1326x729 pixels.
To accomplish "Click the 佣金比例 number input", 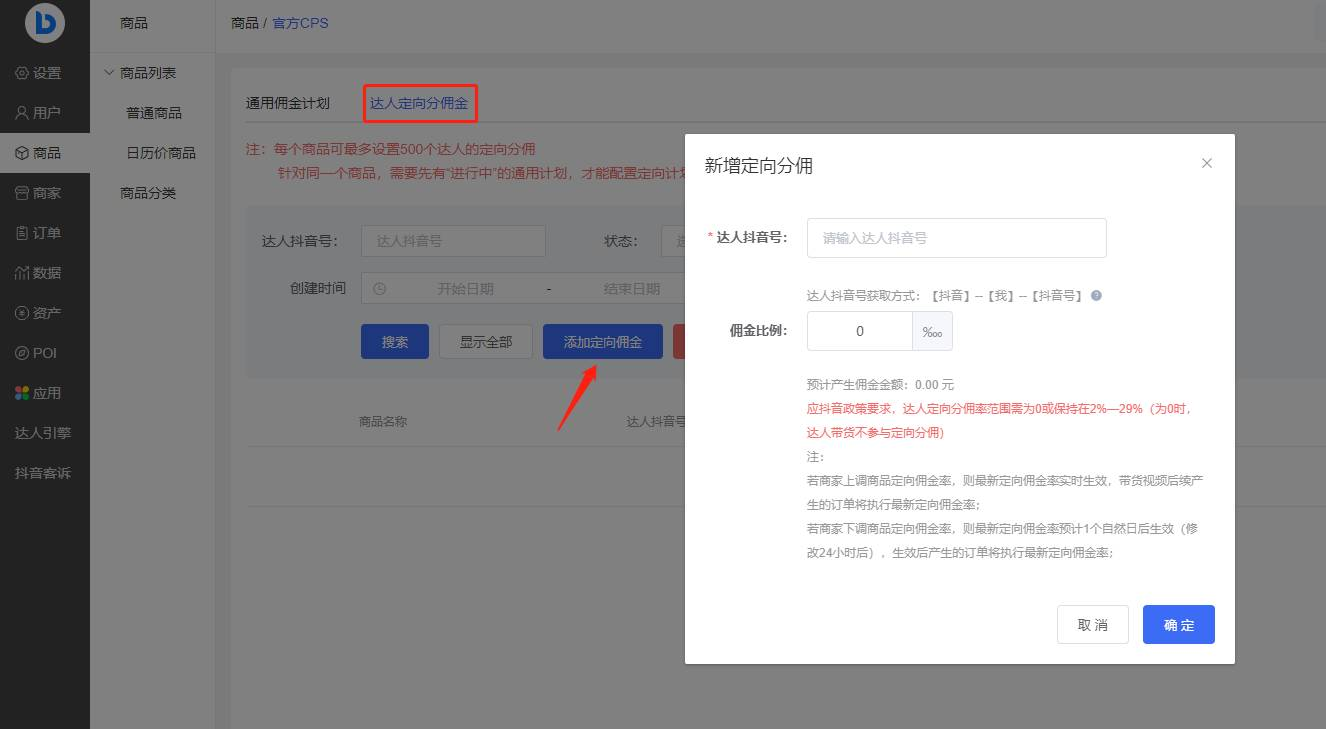I will pos(860,331).
